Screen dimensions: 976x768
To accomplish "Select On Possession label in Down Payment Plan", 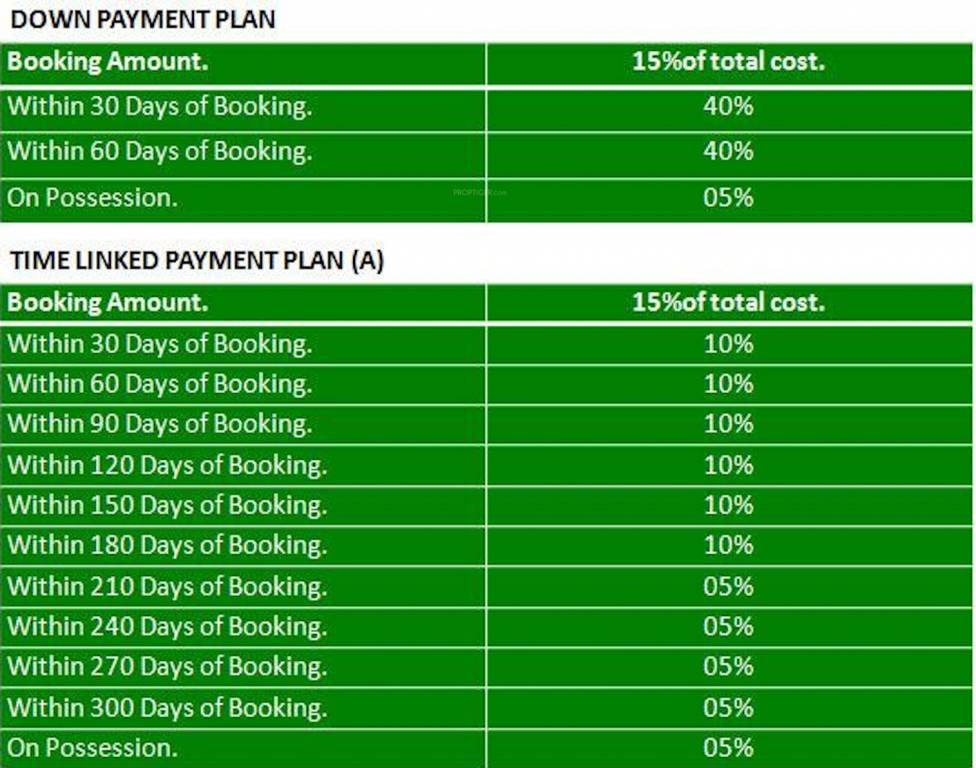I will point(92,198).
